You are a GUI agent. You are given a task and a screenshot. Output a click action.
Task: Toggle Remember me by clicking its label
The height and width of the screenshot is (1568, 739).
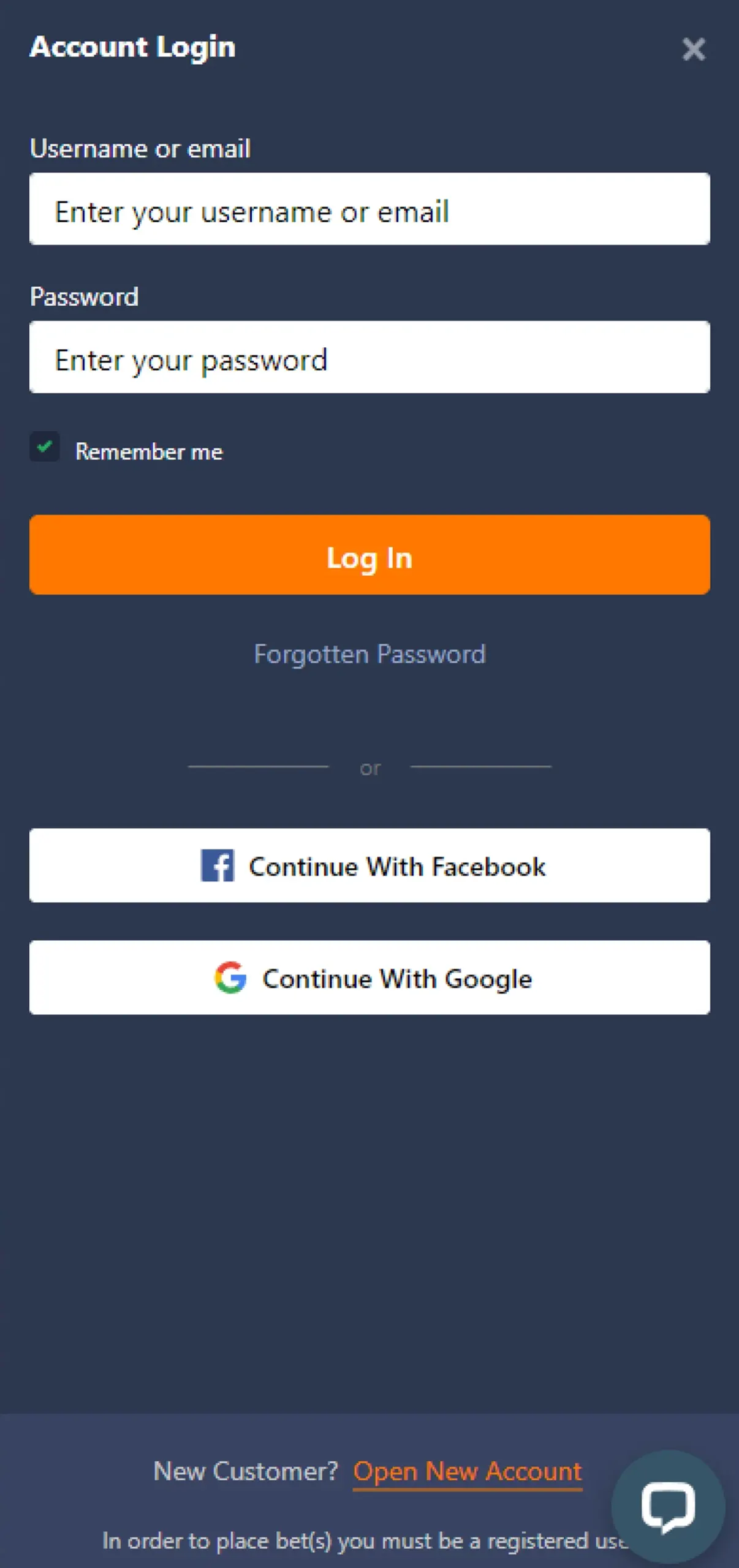click(x=149, y=451)
